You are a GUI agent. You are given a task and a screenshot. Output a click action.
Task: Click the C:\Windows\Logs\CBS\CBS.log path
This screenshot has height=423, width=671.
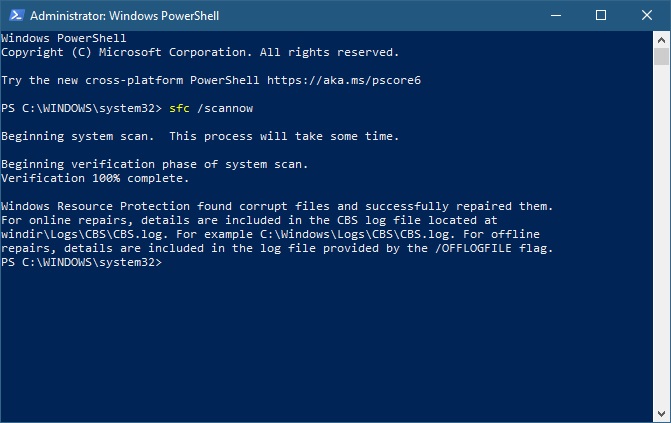(x=355, y=234)
